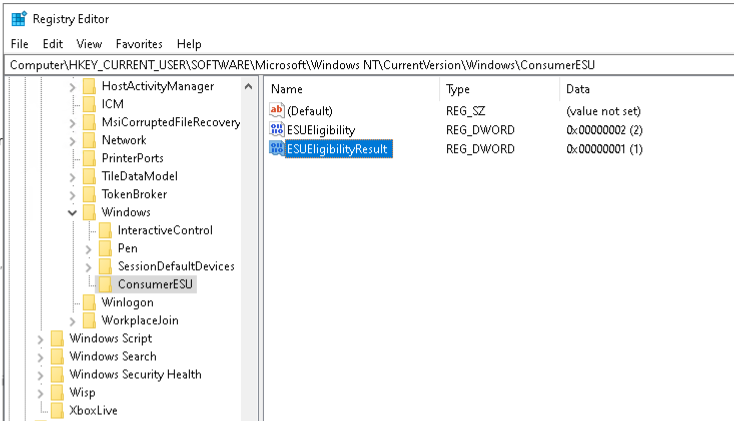Image resolution: width=734 pixels, height=421 pixels.
Task: Expand the HostActivityManager key
Action: (x=72, y=87)
